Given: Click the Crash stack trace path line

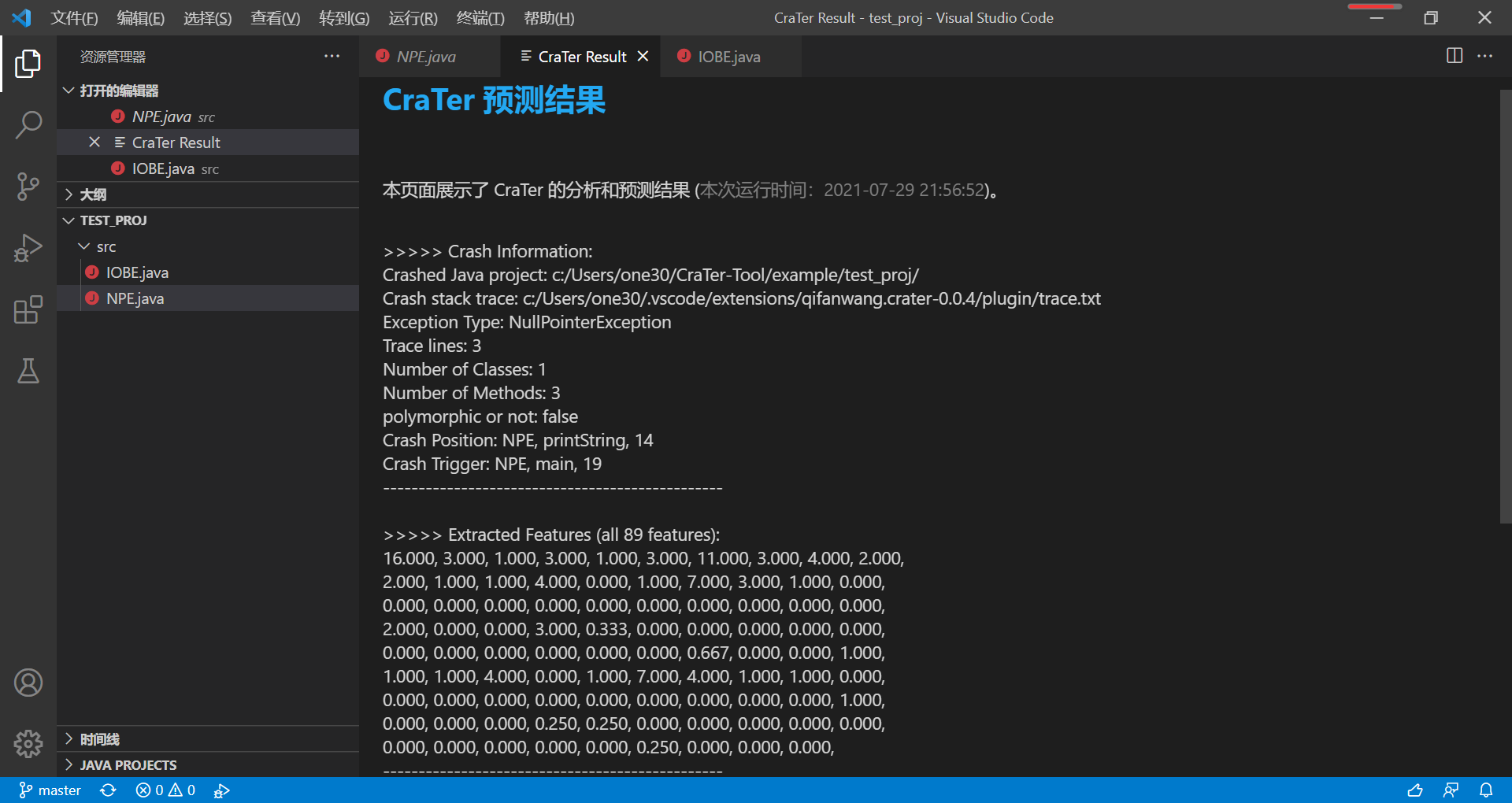Looking at the screenshot, I should [x=742, y=298].
